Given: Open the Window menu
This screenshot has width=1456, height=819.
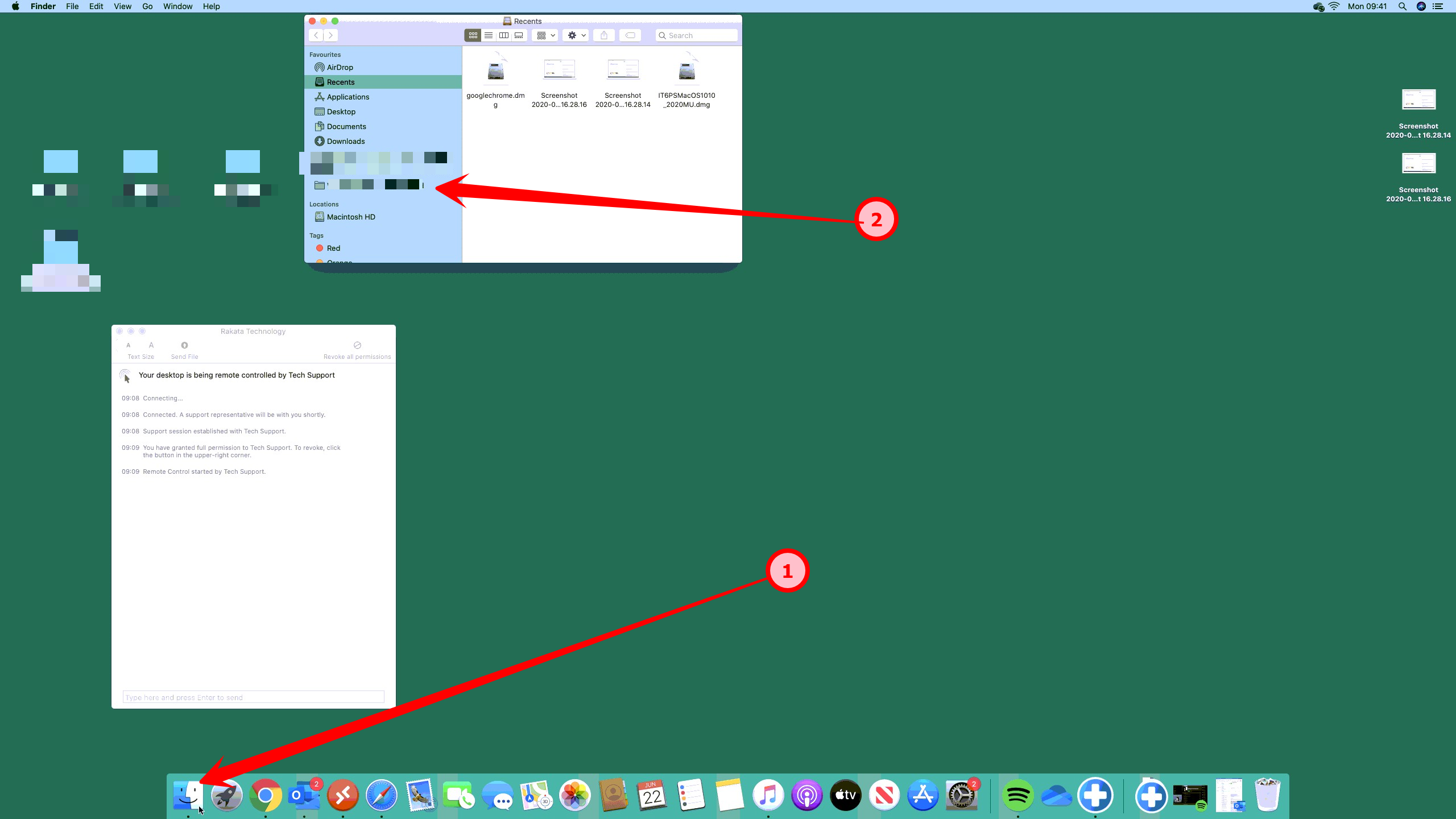Looking at the screenshot, I should coord(177,6).
